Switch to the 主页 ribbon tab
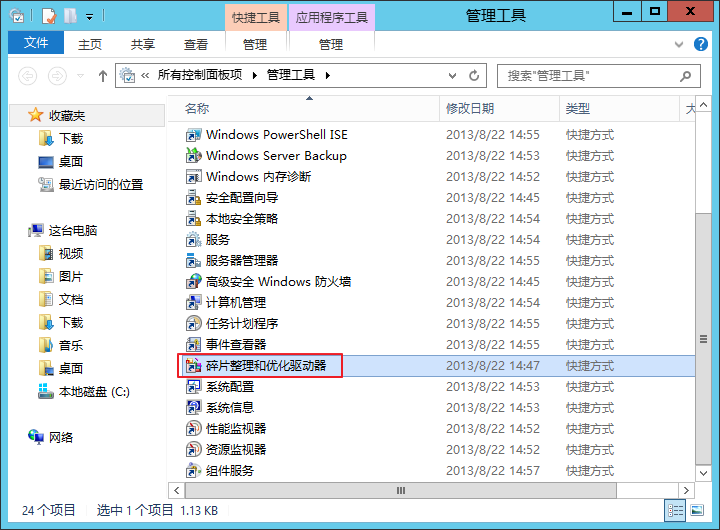This screenshot has height=530, width=720. 90,45
